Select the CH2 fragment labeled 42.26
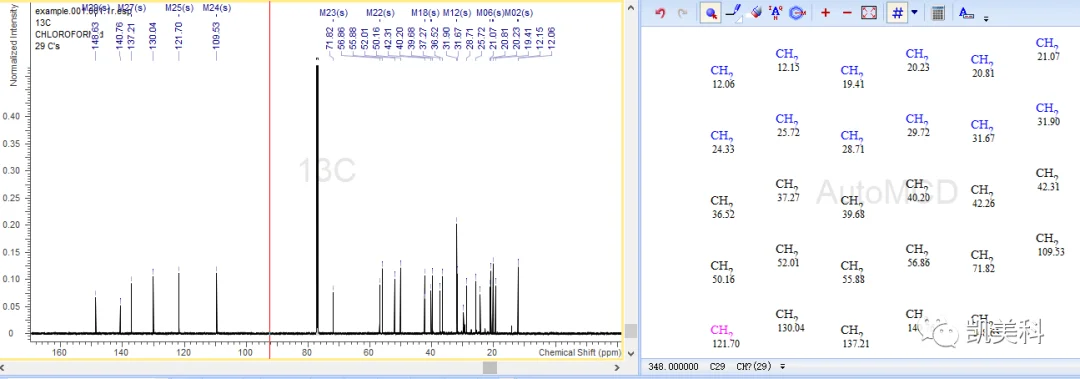The width and height of the screenshot is (1080, 379). (x=983, y=196)
